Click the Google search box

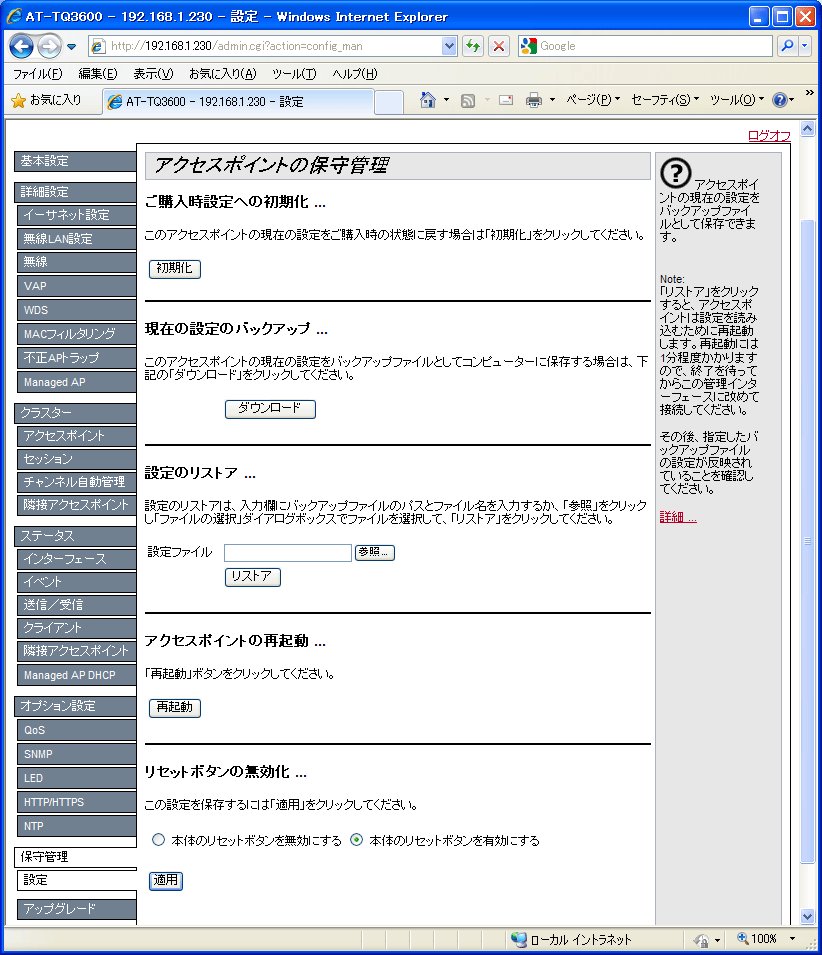point(645,46)
